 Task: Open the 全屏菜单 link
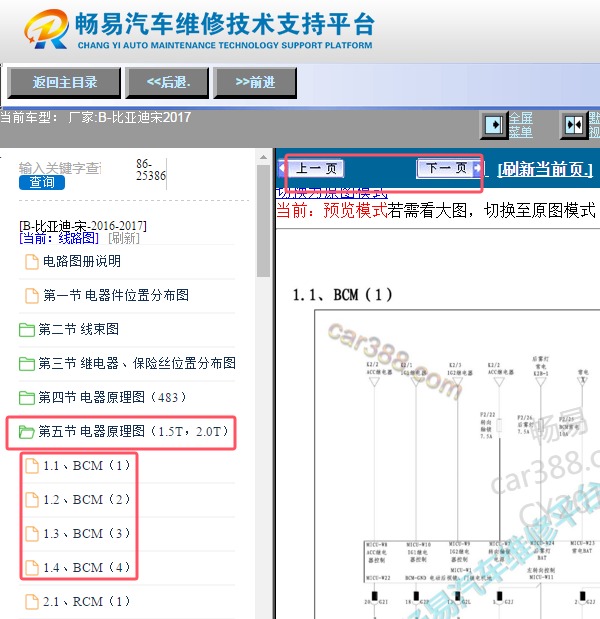pyautogui.click(x=521, y=125)
